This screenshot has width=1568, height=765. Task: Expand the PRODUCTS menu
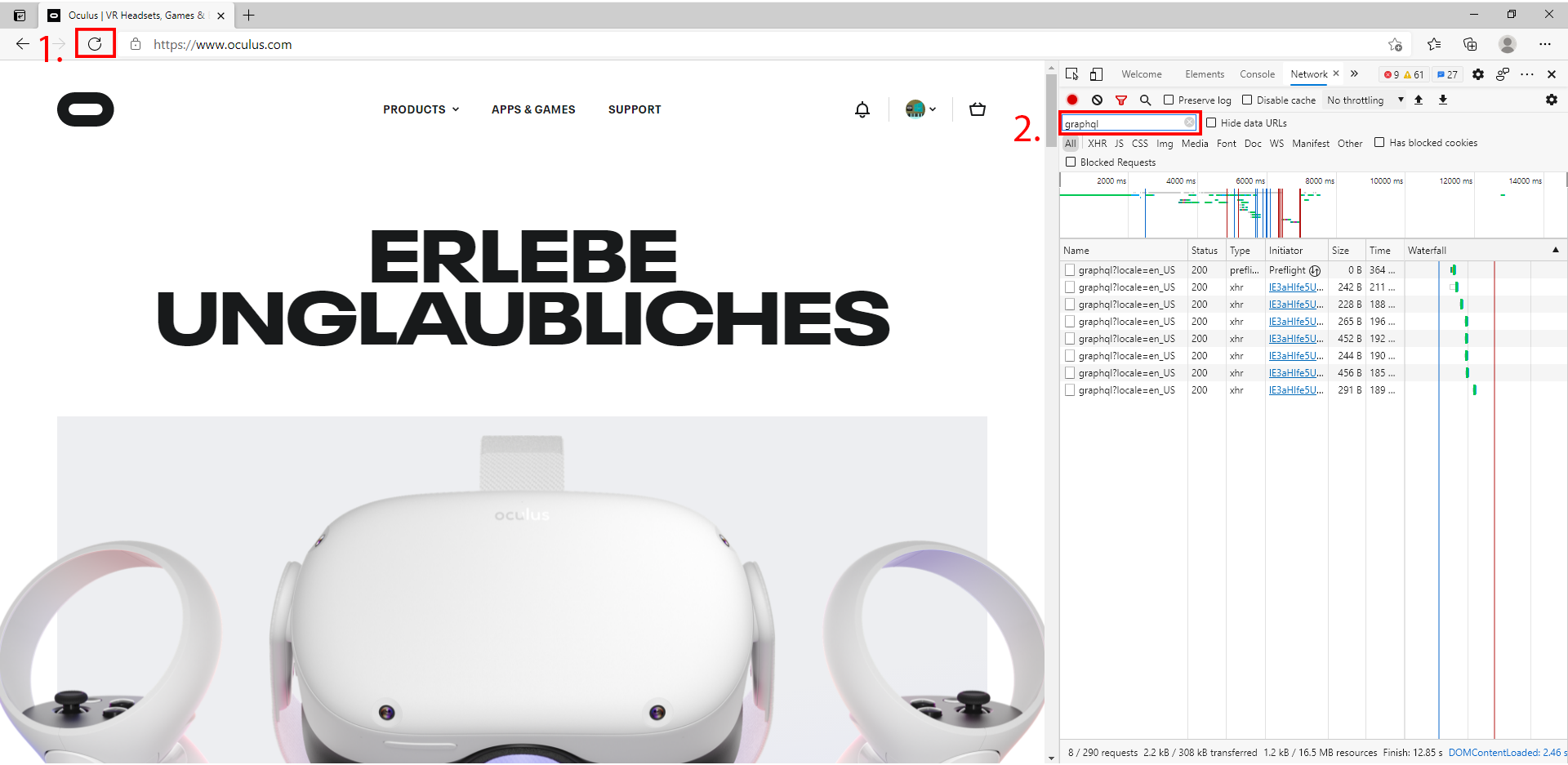point(421,109)
